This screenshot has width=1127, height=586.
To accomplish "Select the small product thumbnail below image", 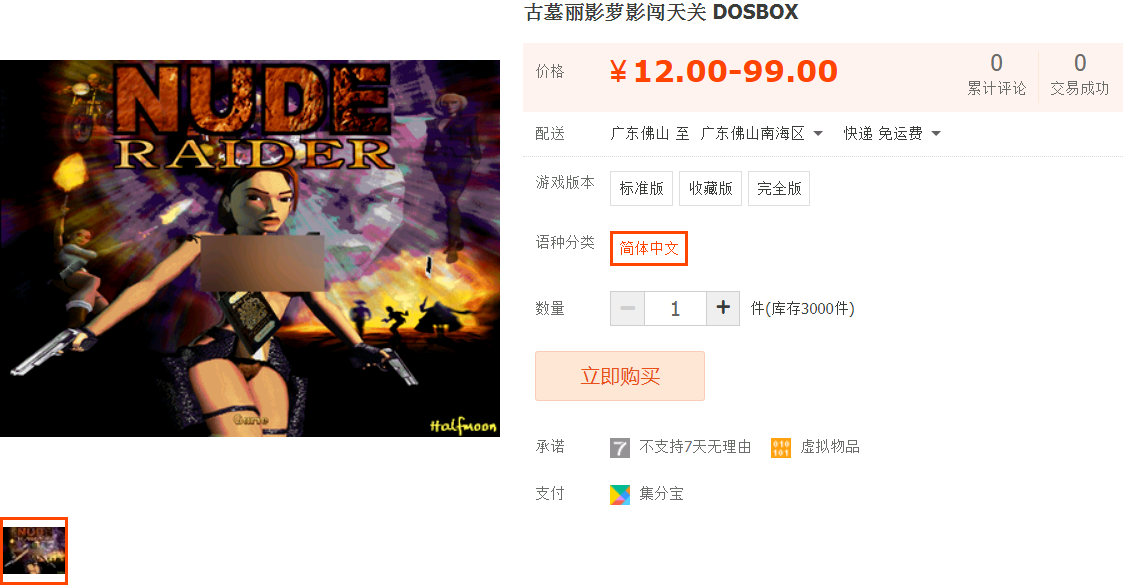I will pyautogui.click(x=34, y=551).
